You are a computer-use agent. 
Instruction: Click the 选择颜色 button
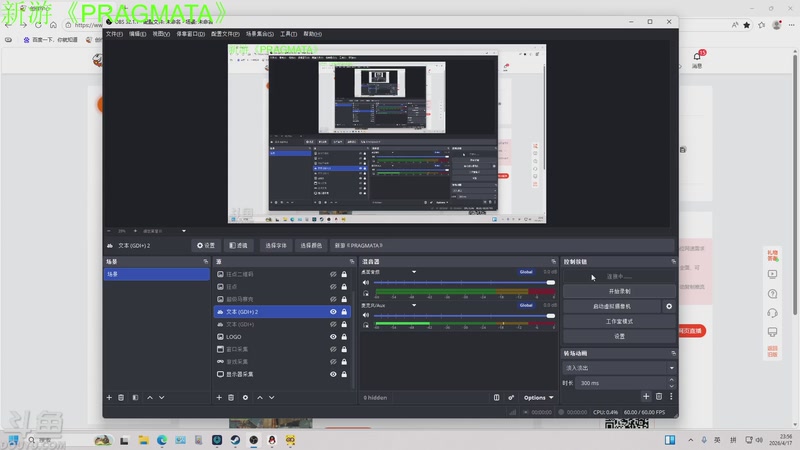click(311, 245)
